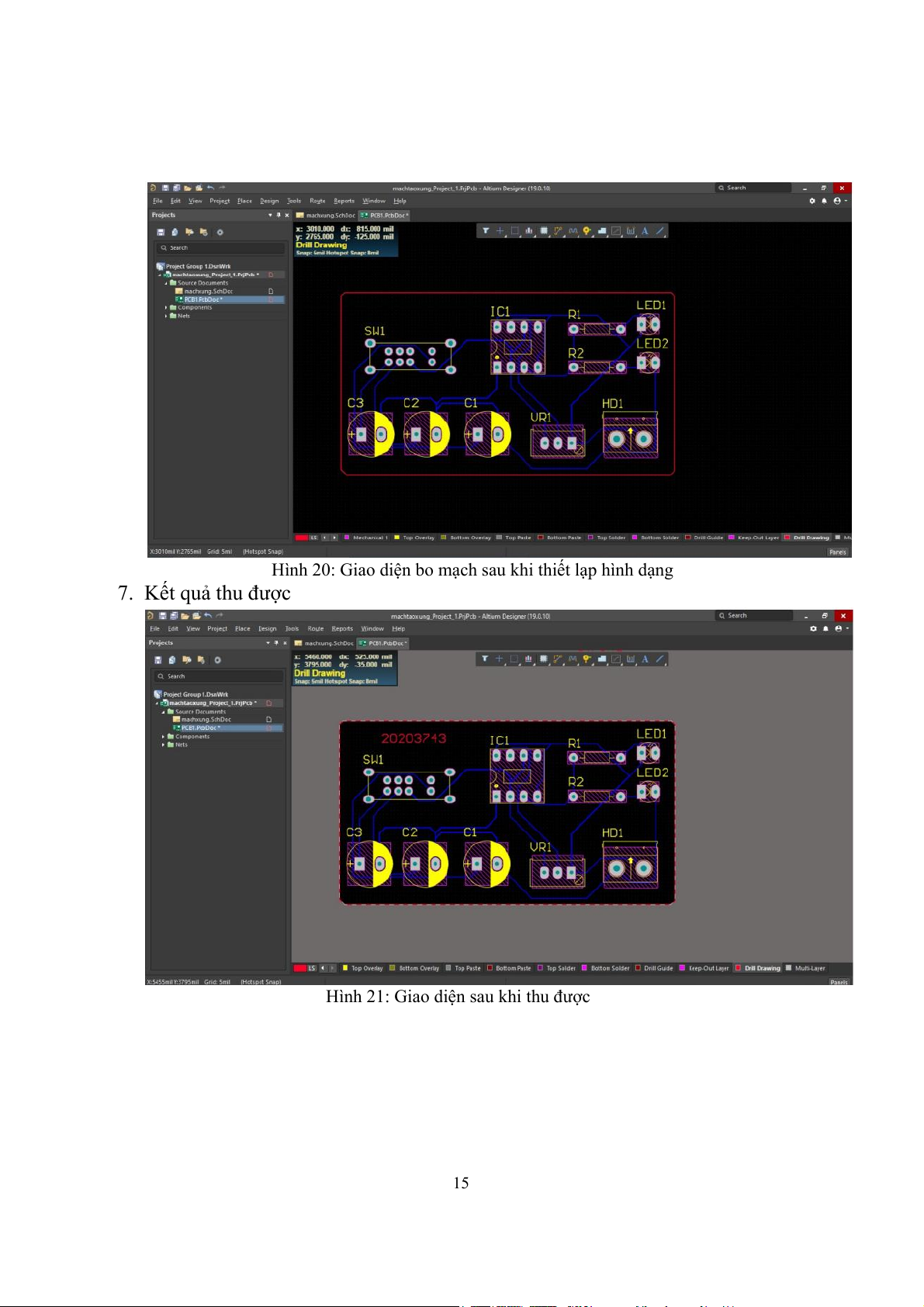The image size is (924, 1307).
Task: Click the save icon in upper Projects panel toolbar
Action: coord(161,232)
